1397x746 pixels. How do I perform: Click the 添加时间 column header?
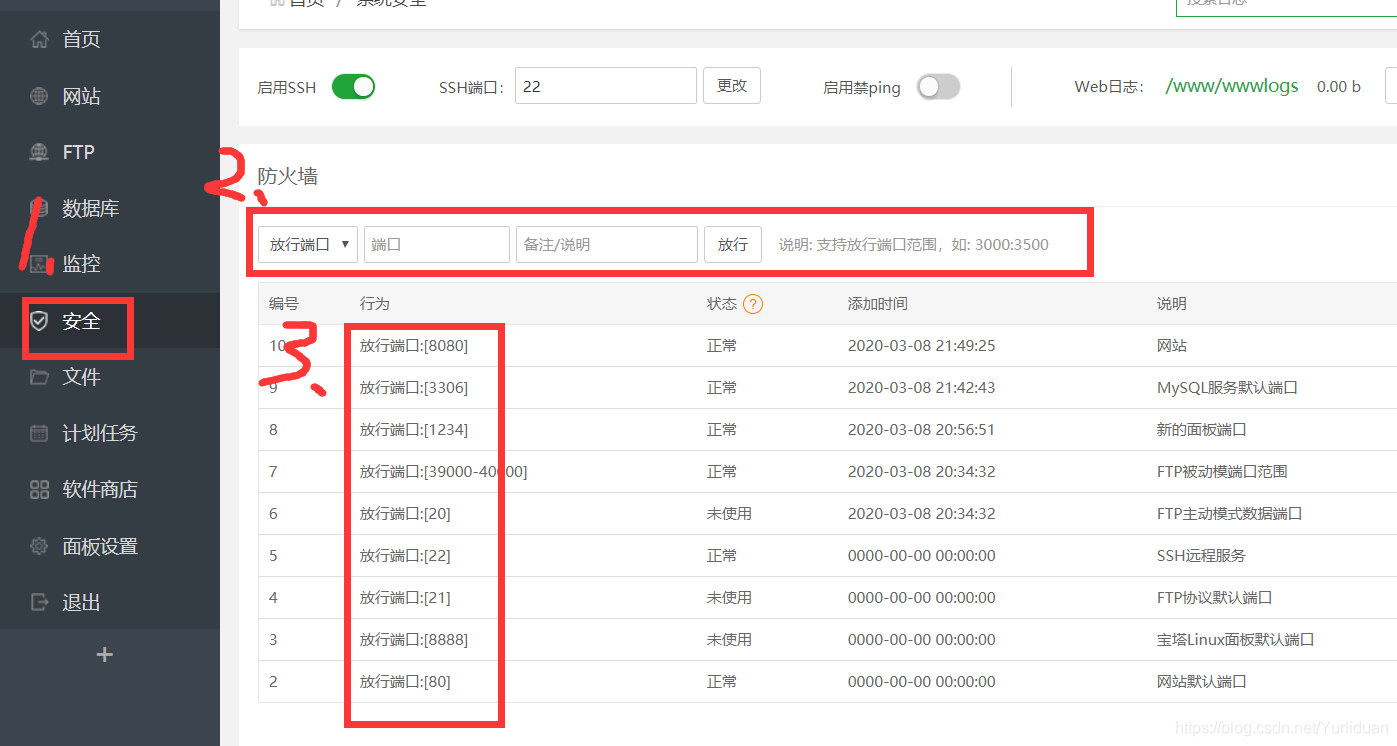[878, 304]
